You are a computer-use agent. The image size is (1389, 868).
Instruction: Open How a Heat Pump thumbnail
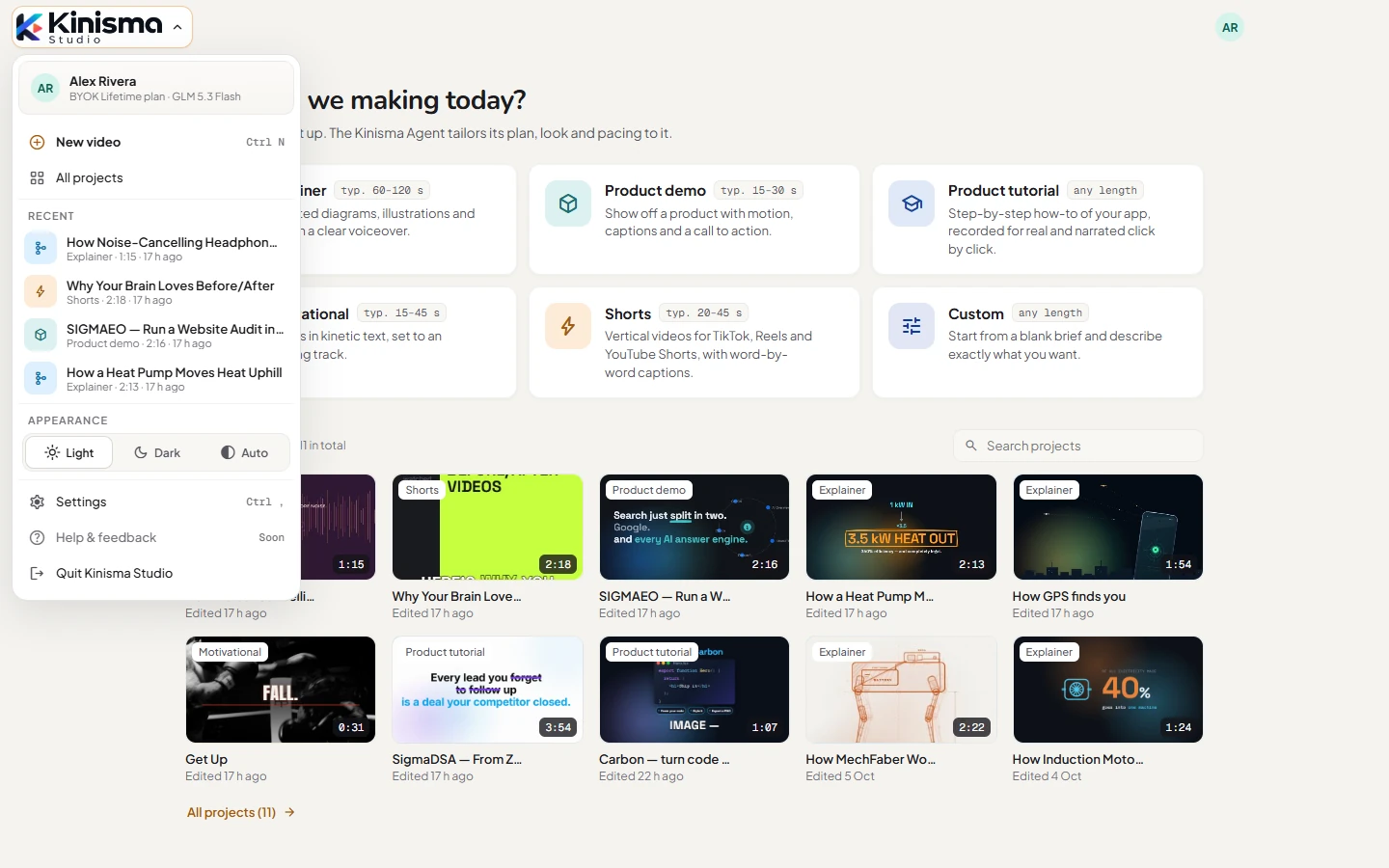tap(901, 527)
